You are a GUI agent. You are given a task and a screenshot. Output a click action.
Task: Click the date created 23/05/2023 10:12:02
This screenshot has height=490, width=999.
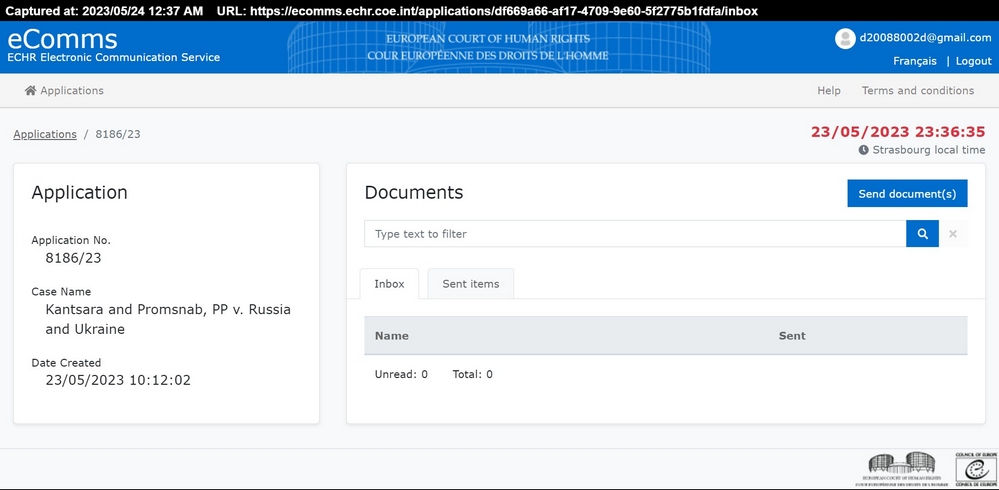click(x=118, y=380)
